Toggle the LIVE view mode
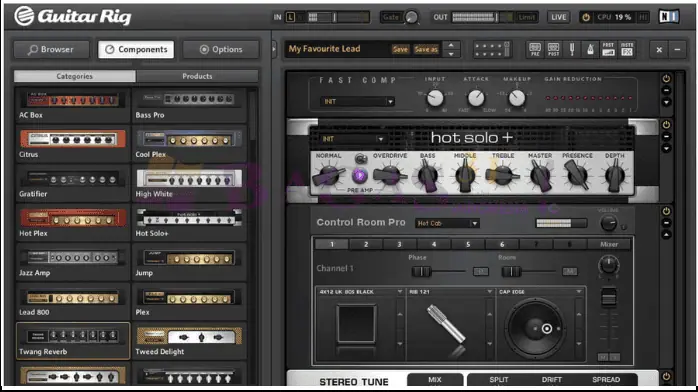The width and height of the screenshot is (698, 392). tap(559, 17)
